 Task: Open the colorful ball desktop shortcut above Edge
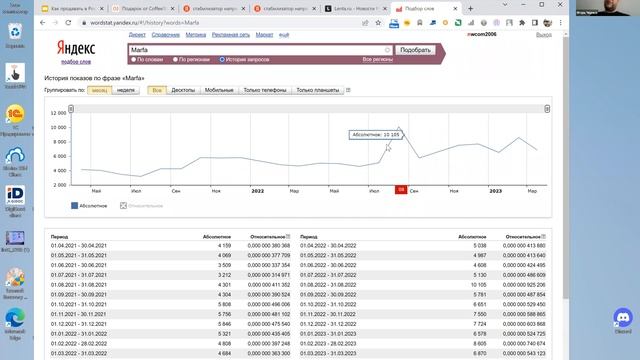[x=15, y=284]
